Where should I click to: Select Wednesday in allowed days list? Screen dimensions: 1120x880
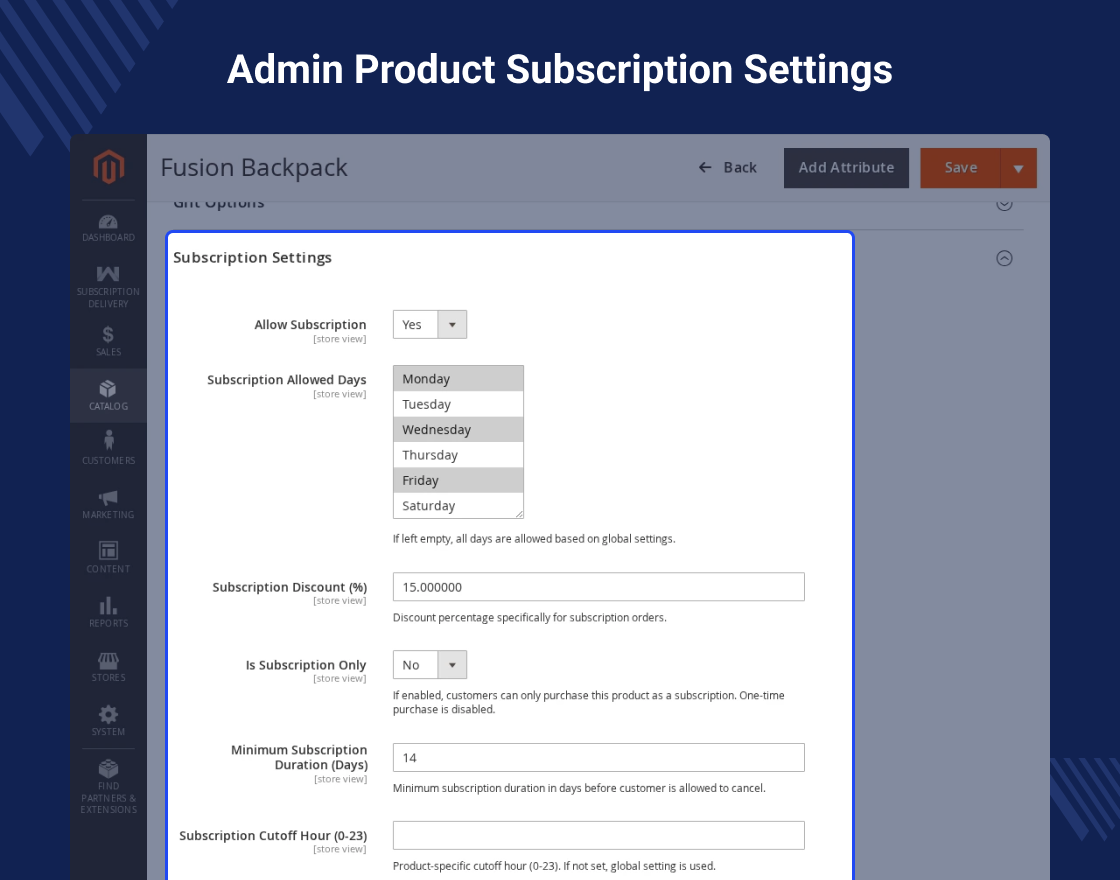click(458, 429)
